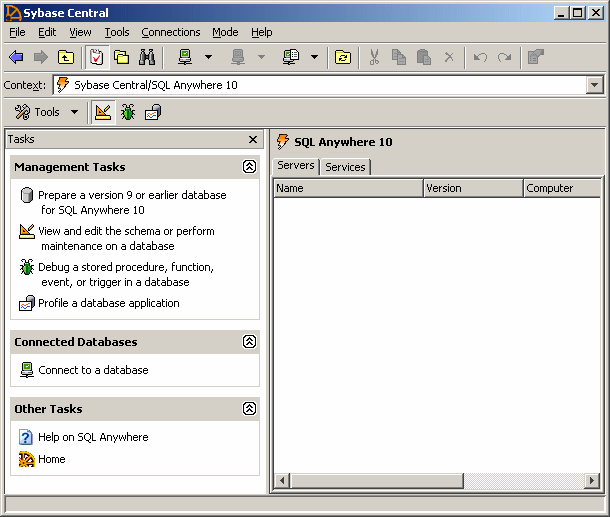The image size is (610, 517).
Task: Open the View menu
Action: pyautogui.click(x=80, y=32)
